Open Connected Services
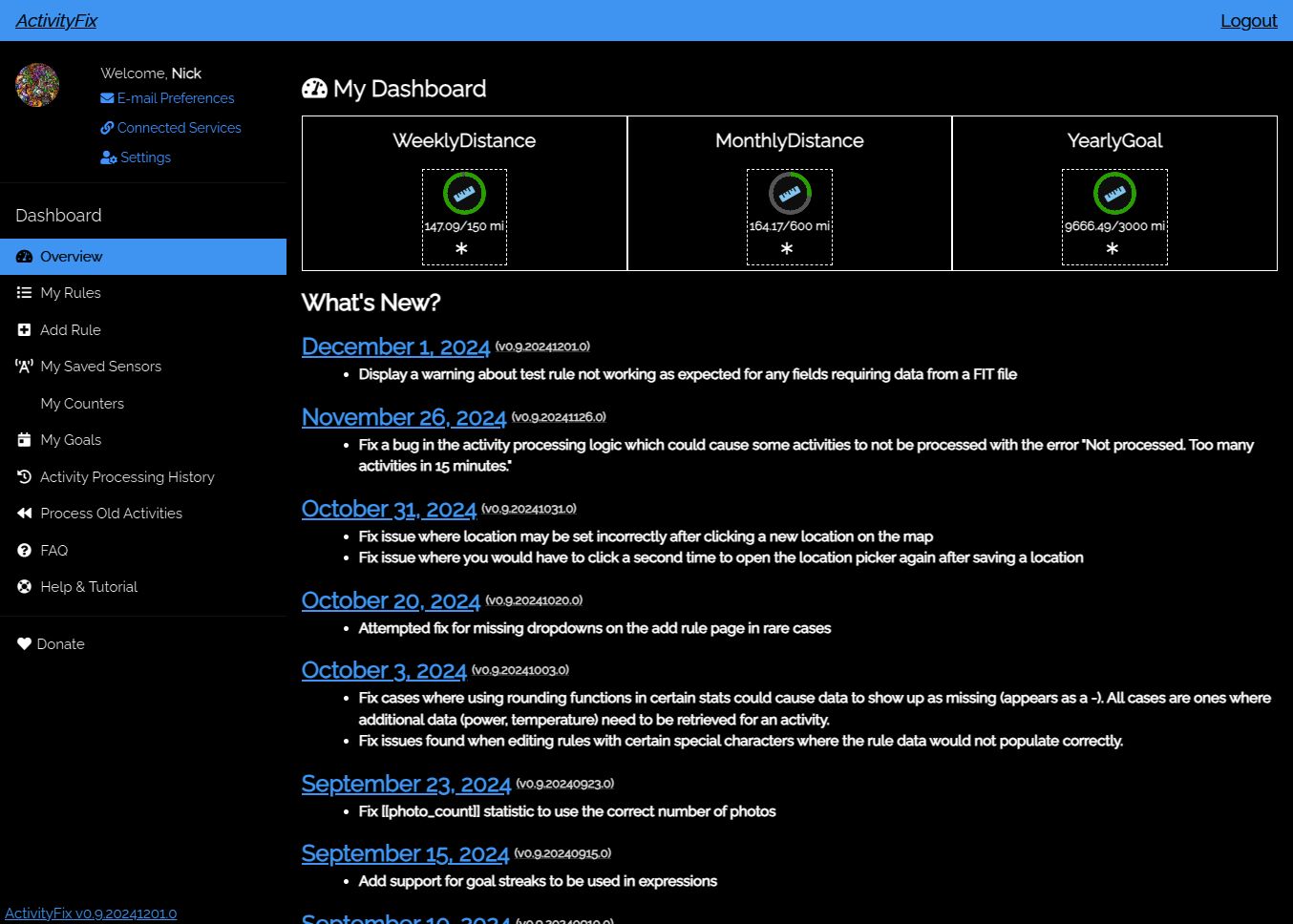Viewport: 1293px width, 924px height. [x=179, y=127]
